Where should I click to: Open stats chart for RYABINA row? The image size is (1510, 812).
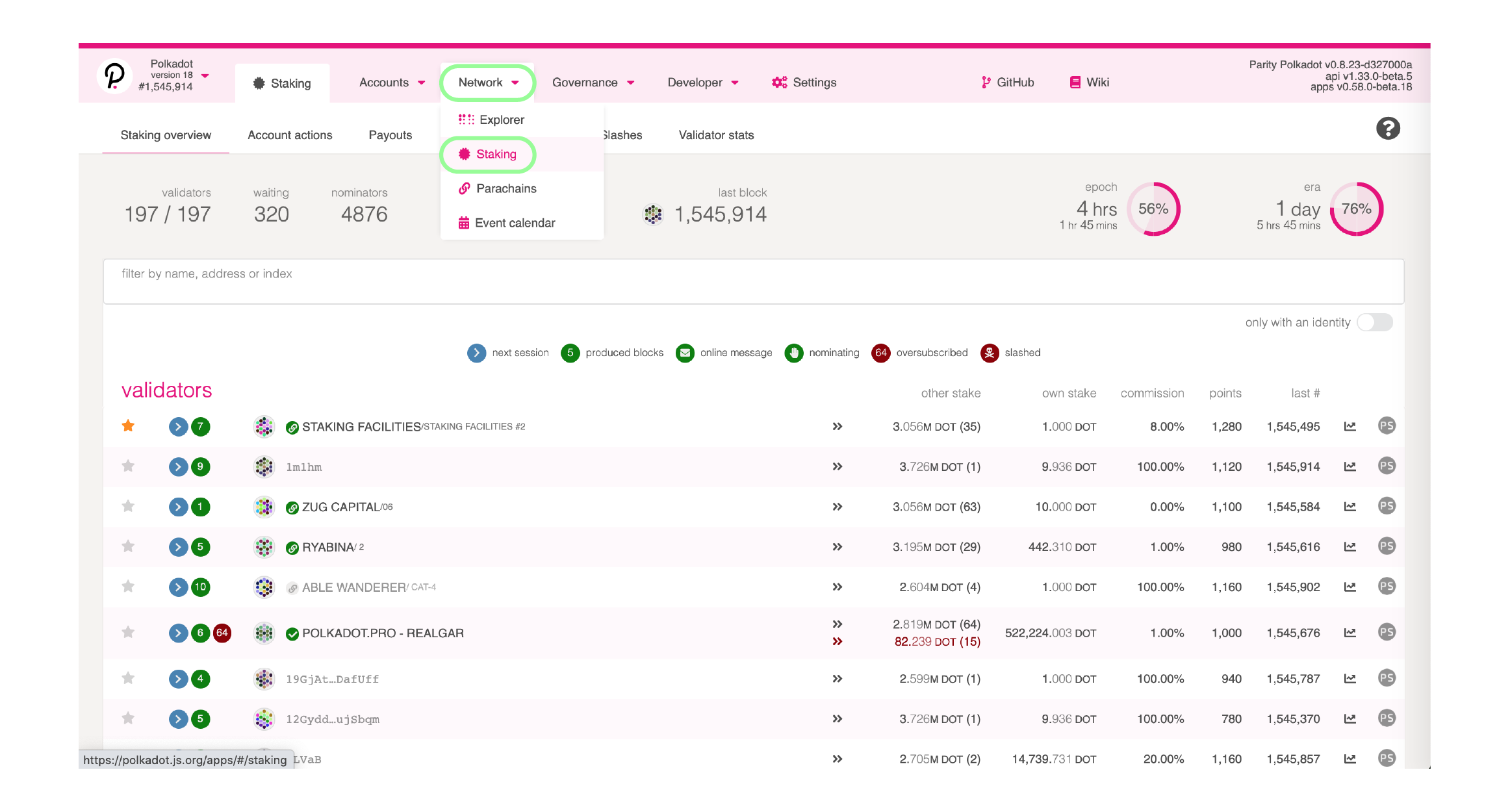[1350, 547]
